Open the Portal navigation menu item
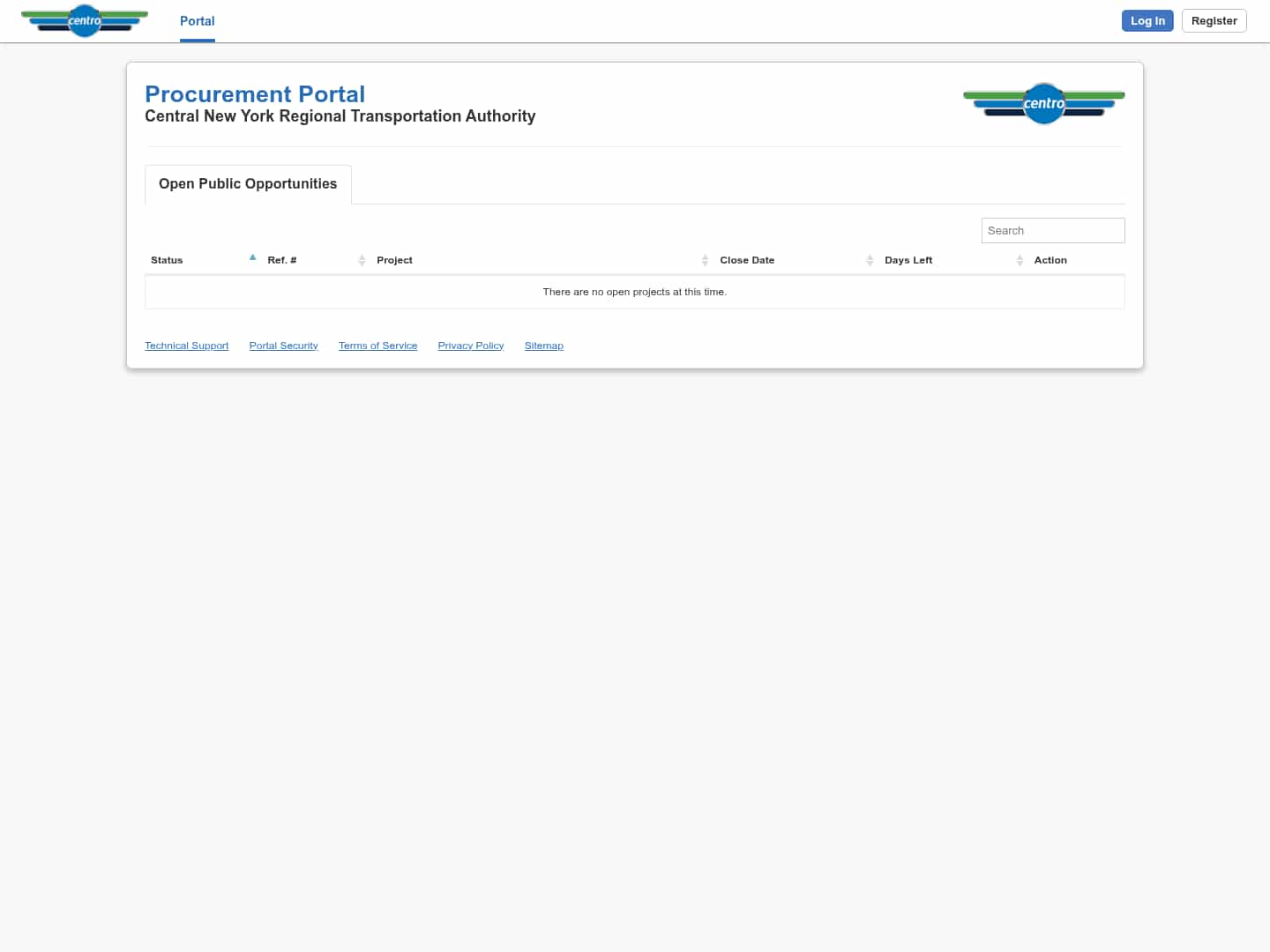 click(197, 21)
